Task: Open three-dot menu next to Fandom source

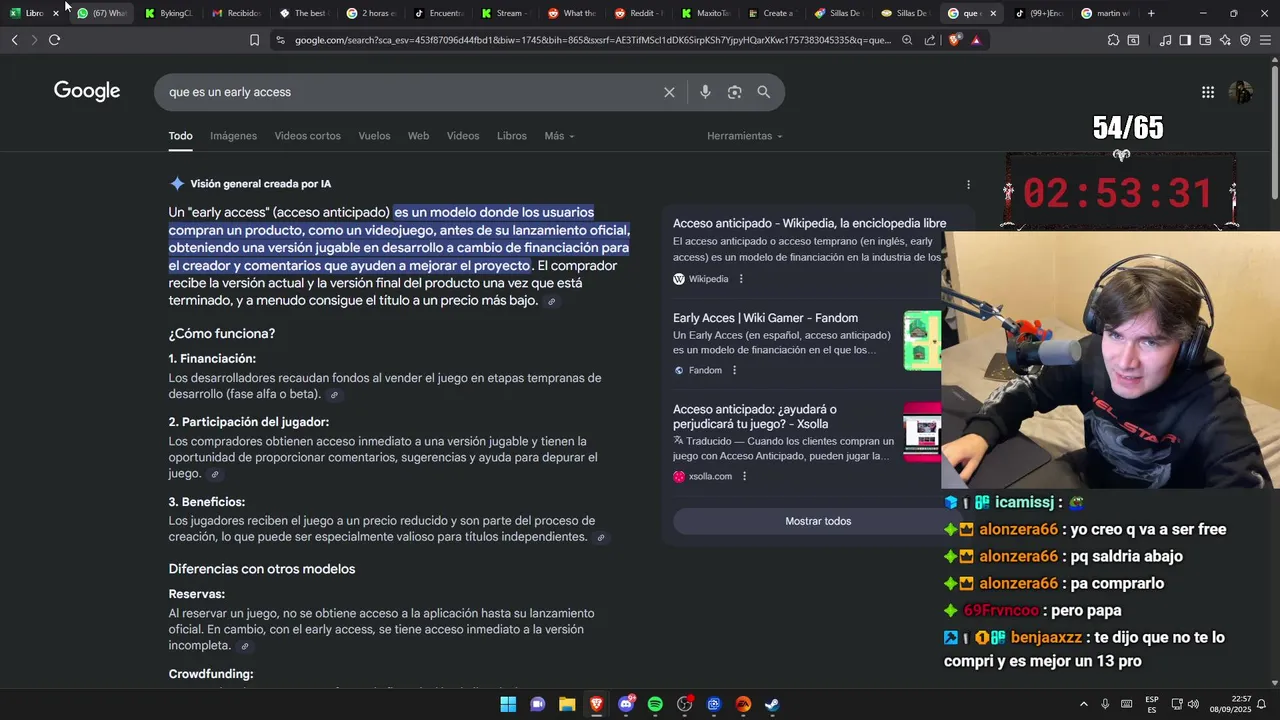Action: pyautogui.click(x=734, y=370)
